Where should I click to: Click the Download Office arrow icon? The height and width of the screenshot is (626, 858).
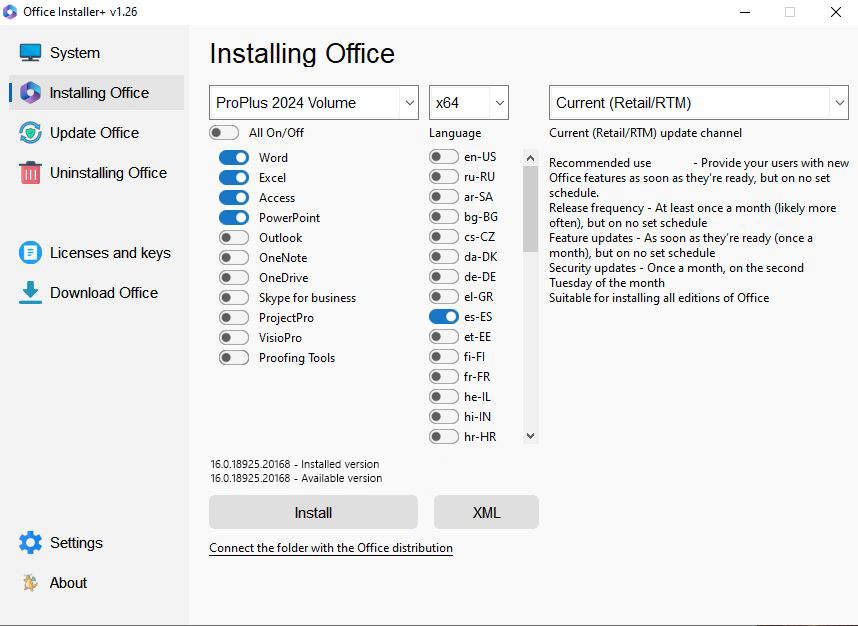30,292
